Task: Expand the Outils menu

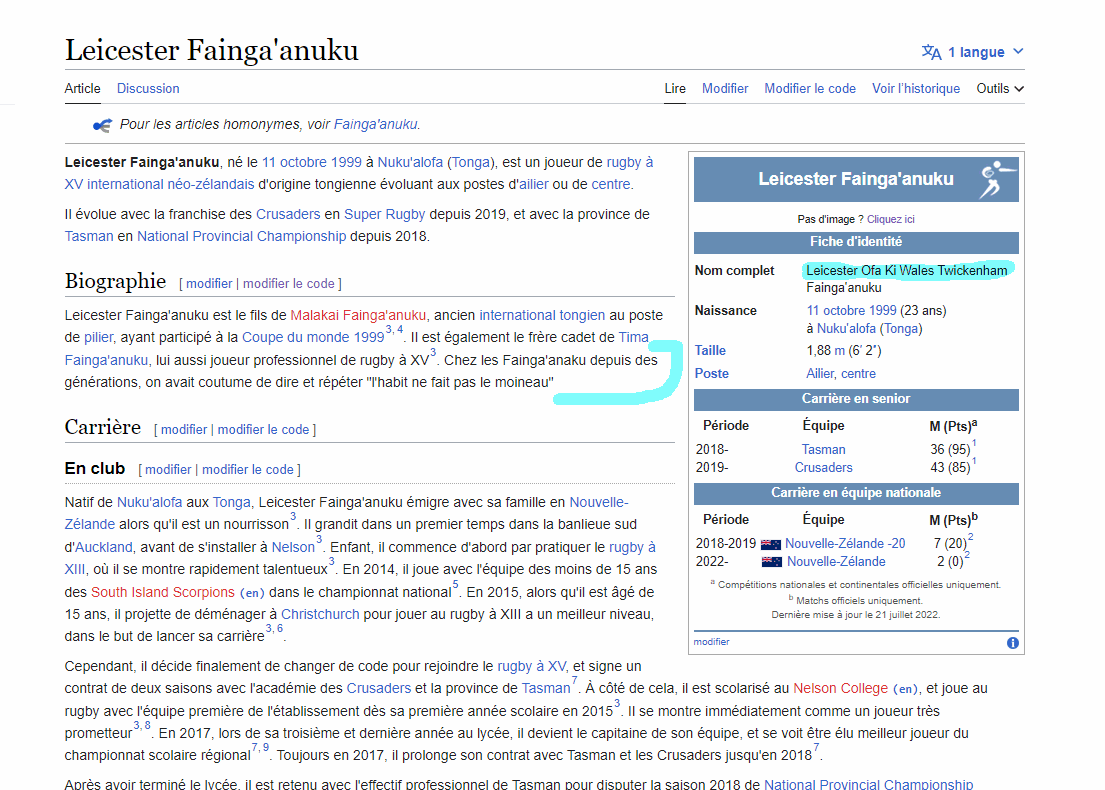Action: 1000,89
